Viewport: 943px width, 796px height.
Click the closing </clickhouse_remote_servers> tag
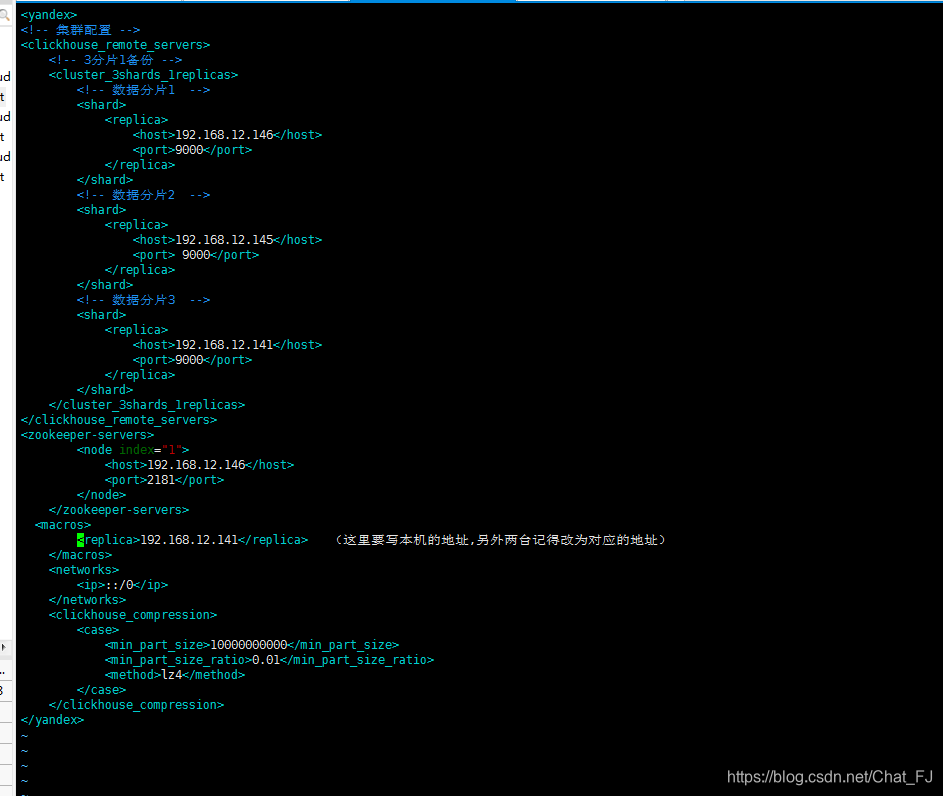118,420
